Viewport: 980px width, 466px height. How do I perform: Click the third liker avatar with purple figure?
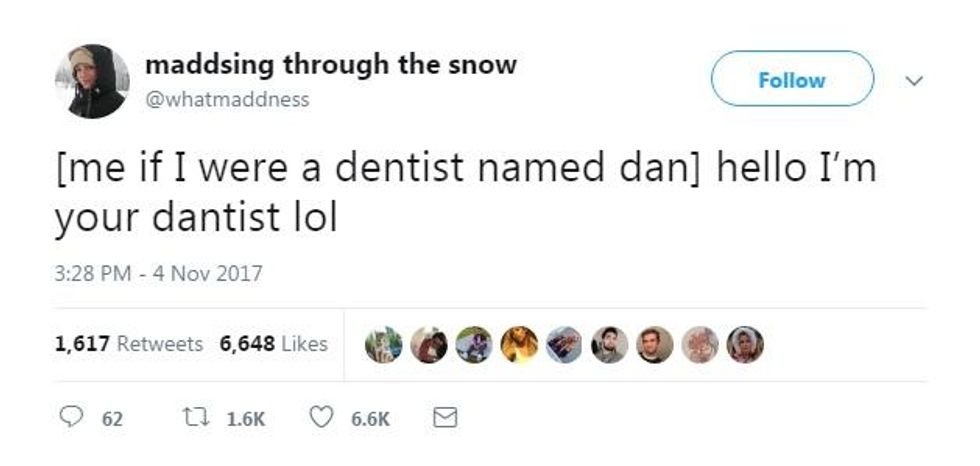coord(474,344)
